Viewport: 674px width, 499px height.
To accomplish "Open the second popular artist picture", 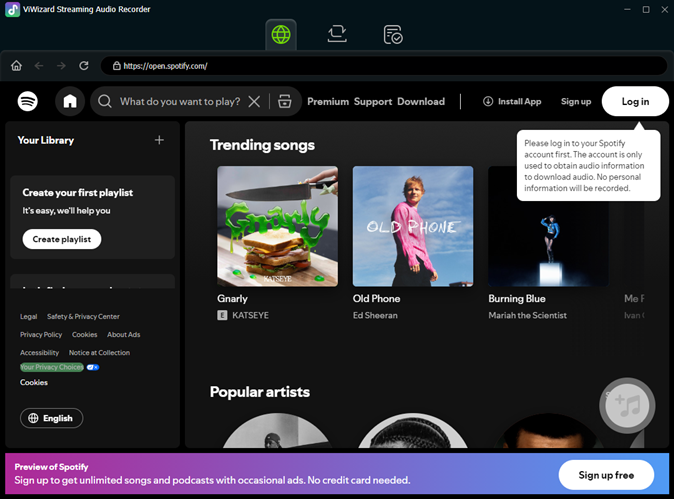I will (x=413, y=430).
